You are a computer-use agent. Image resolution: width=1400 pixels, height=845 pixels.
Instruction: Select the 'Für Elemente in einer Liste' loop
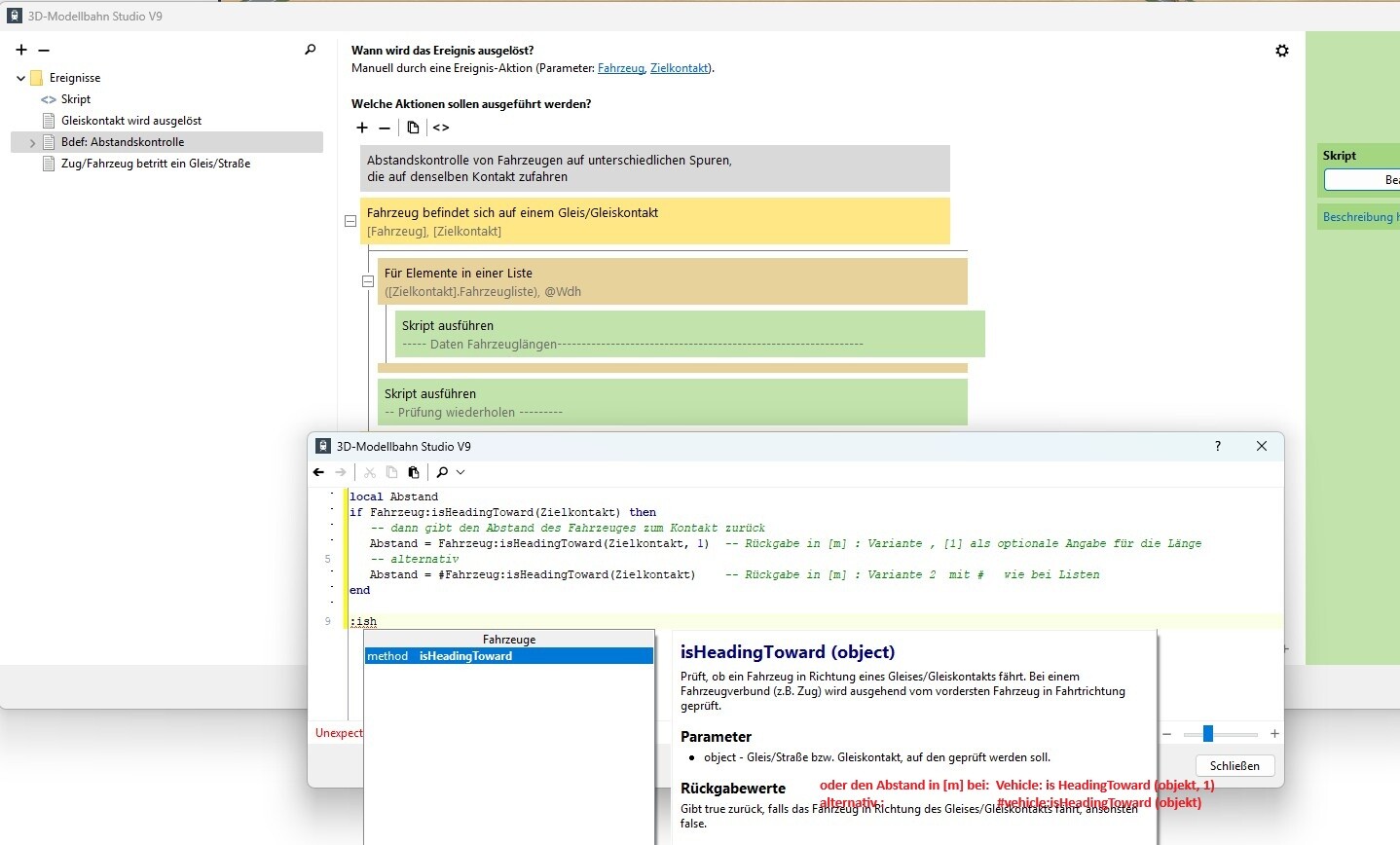pyautogui.click(x=673, y=281)
